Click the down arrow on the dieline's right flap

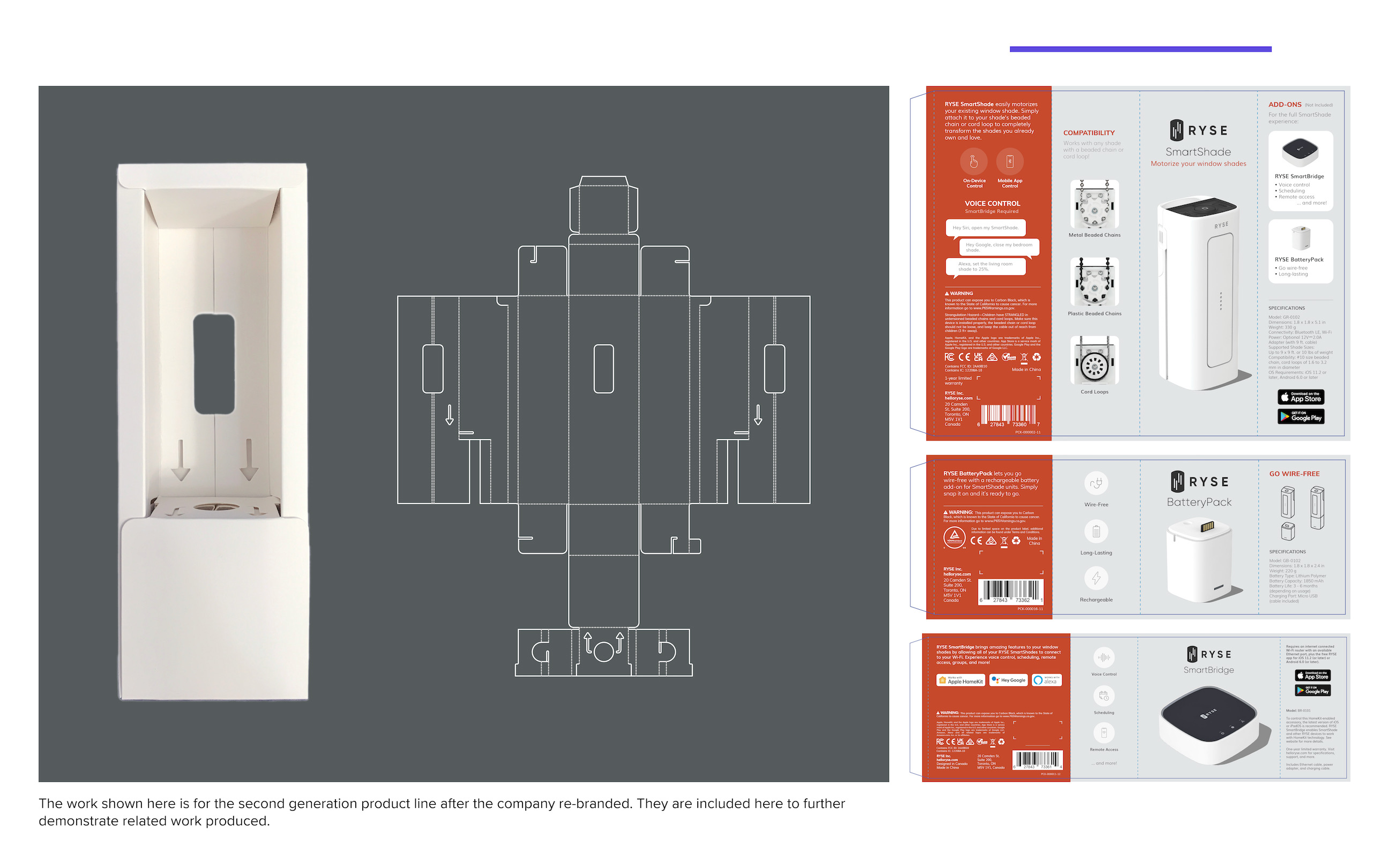pyautogui.click(x=758, y=415)
